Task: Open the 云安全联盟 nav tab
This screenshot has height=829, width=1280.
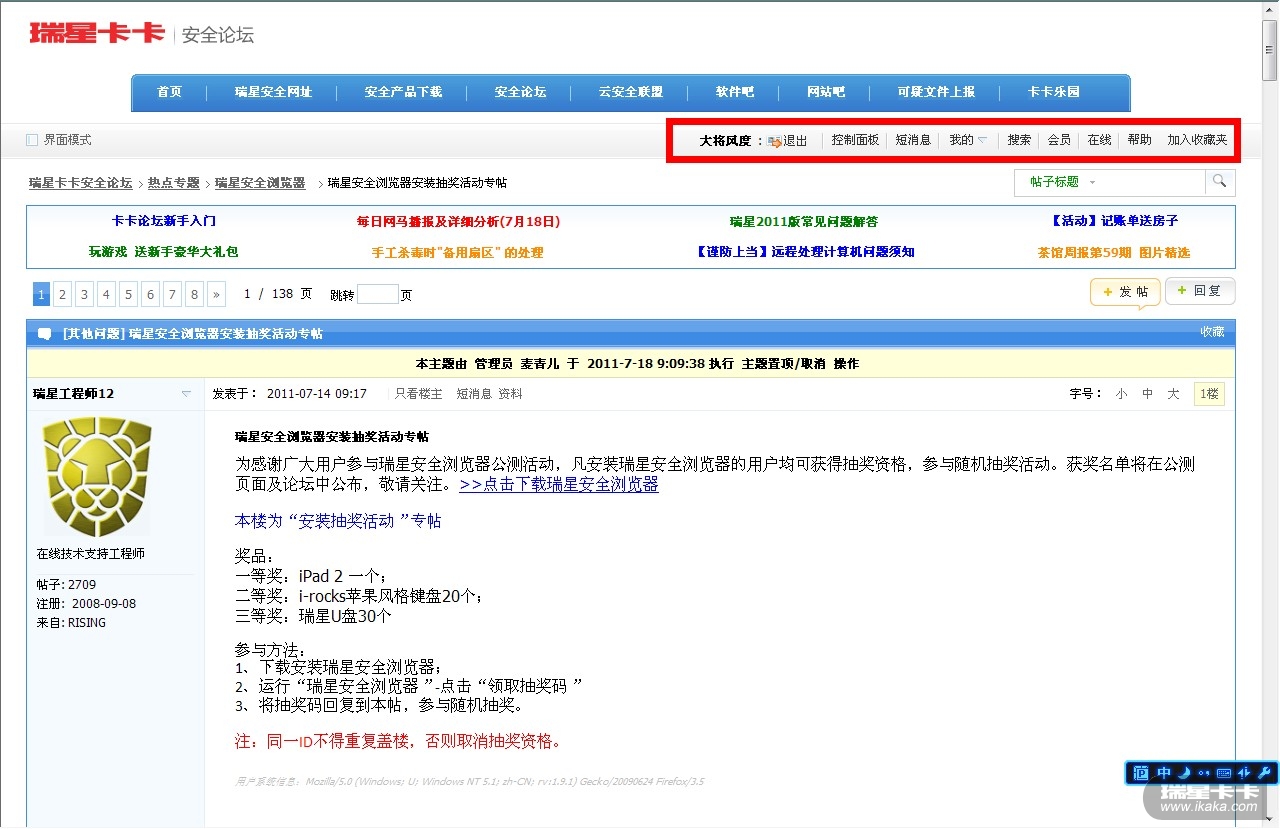Action: pos(630,92)
